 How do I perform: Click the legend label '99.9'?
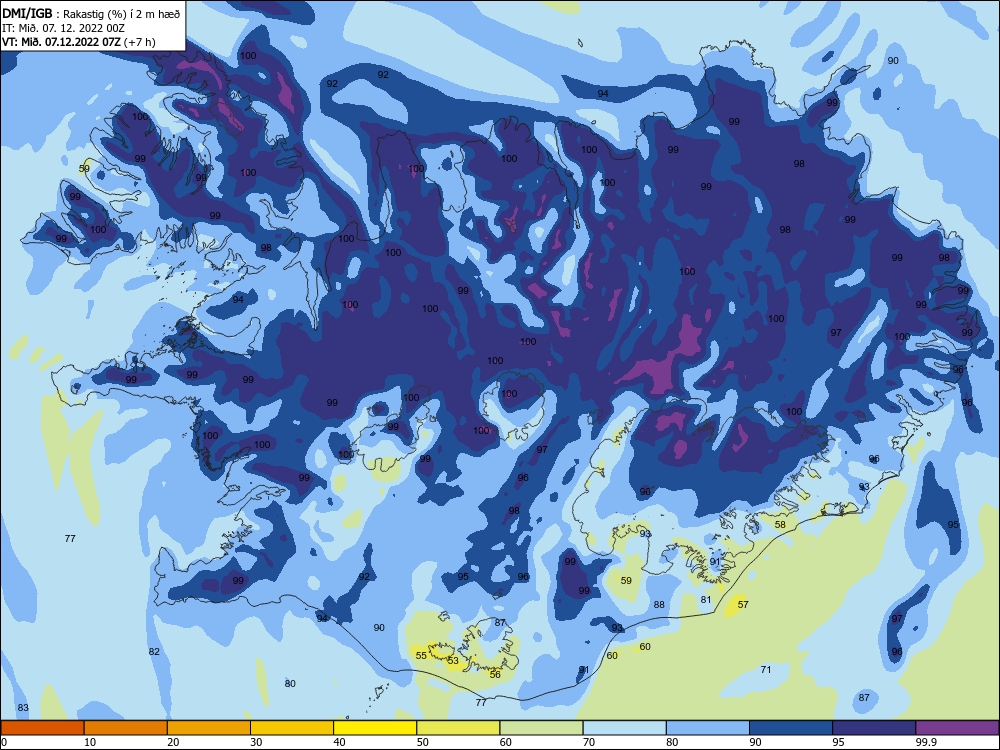pos(925,742)
